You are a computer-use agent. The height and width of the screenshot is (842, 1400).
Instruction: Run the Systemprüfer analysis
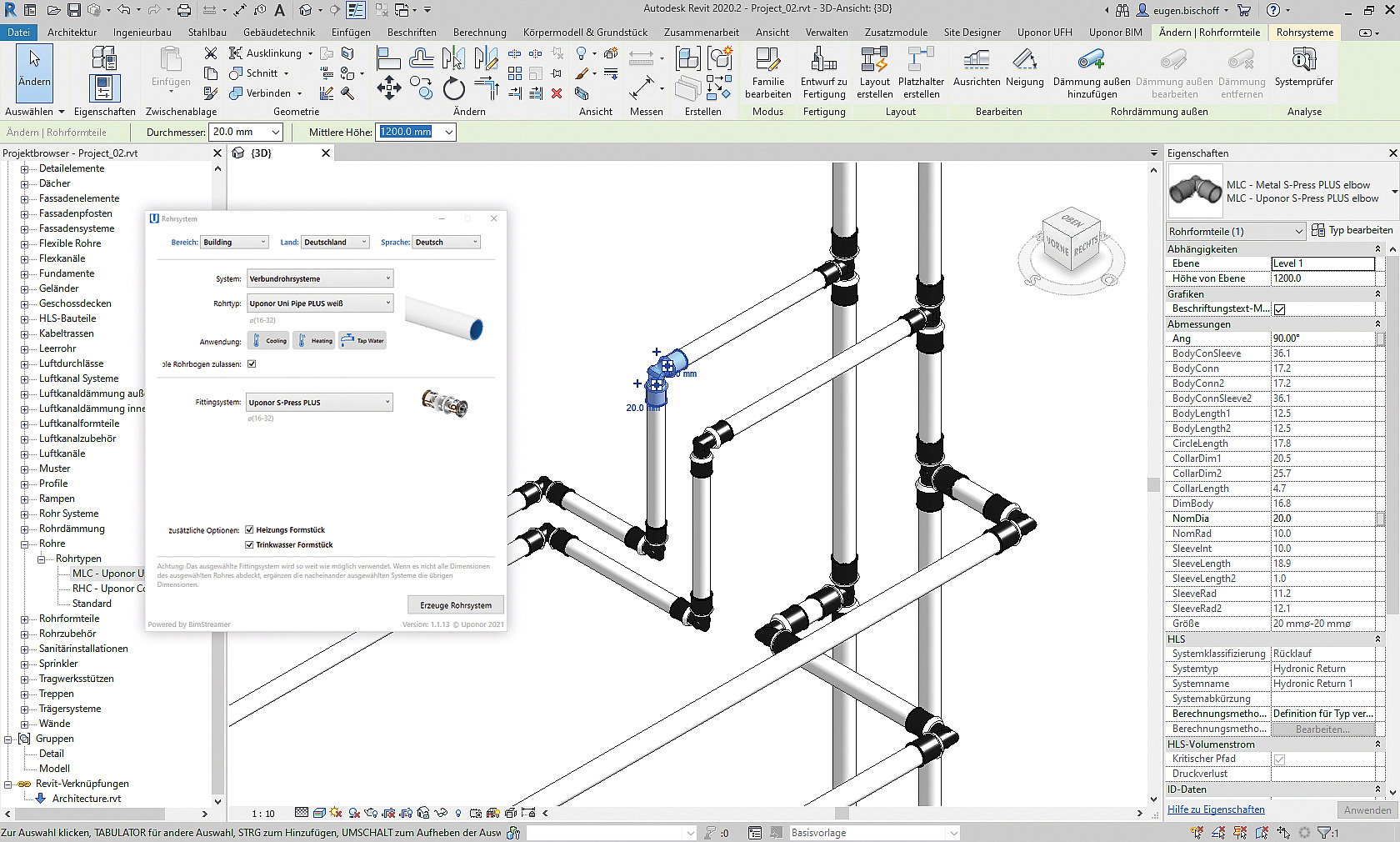1304,68
